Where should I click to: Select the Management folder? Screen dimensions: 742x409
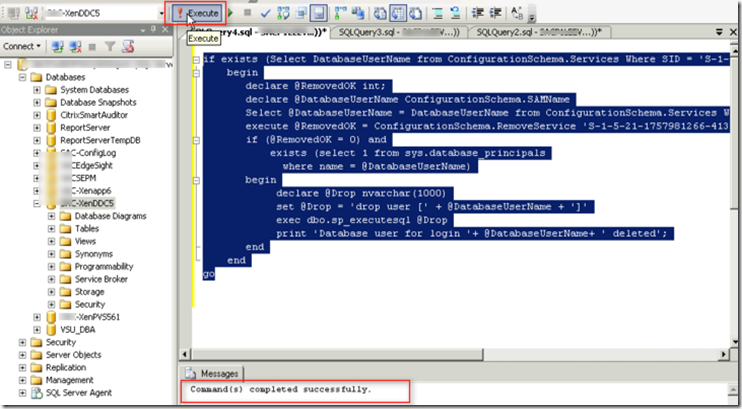tap(70, 380)
